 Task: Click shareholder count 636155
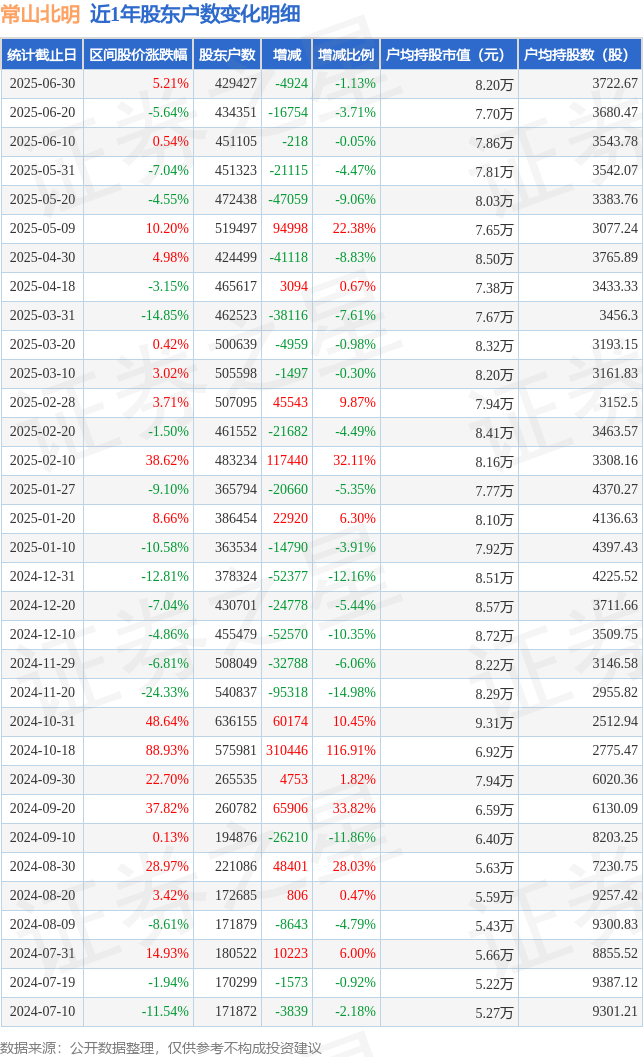click(x=236, y=721)
